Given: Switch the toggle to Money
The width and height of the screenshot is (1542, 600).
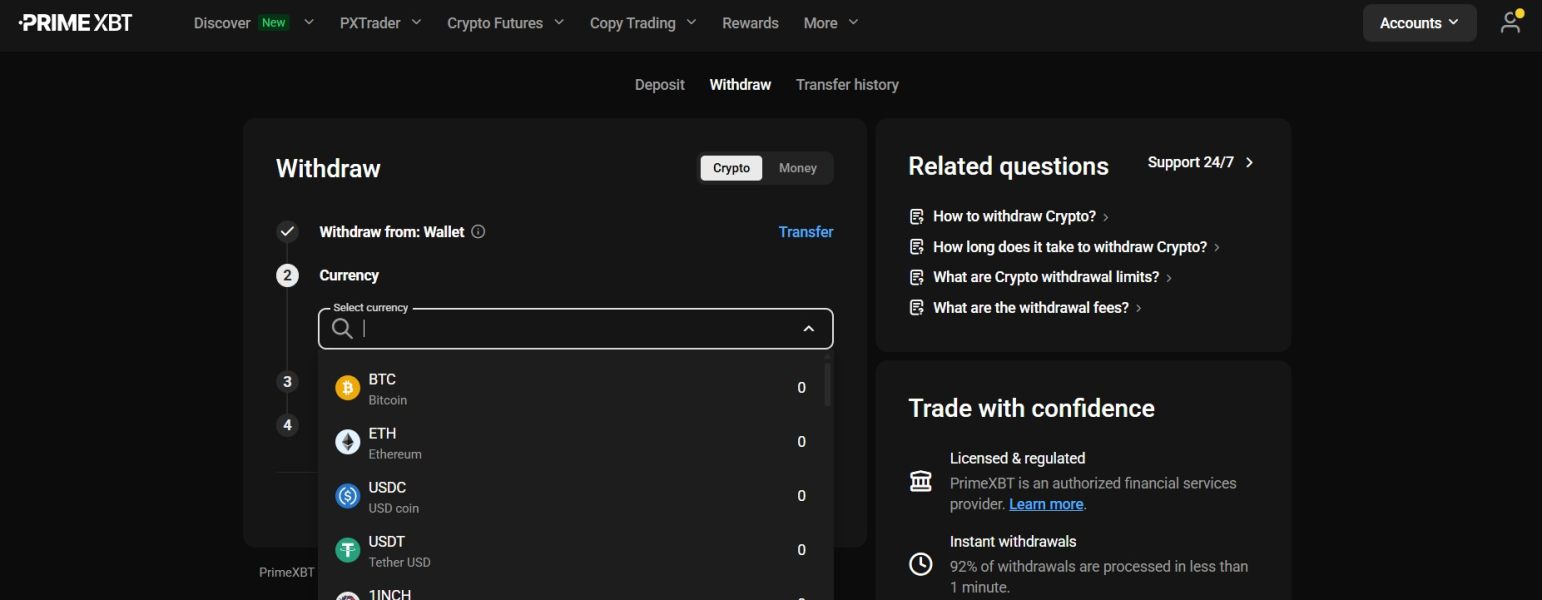Looking at the screenshot, I should point(797,168).
